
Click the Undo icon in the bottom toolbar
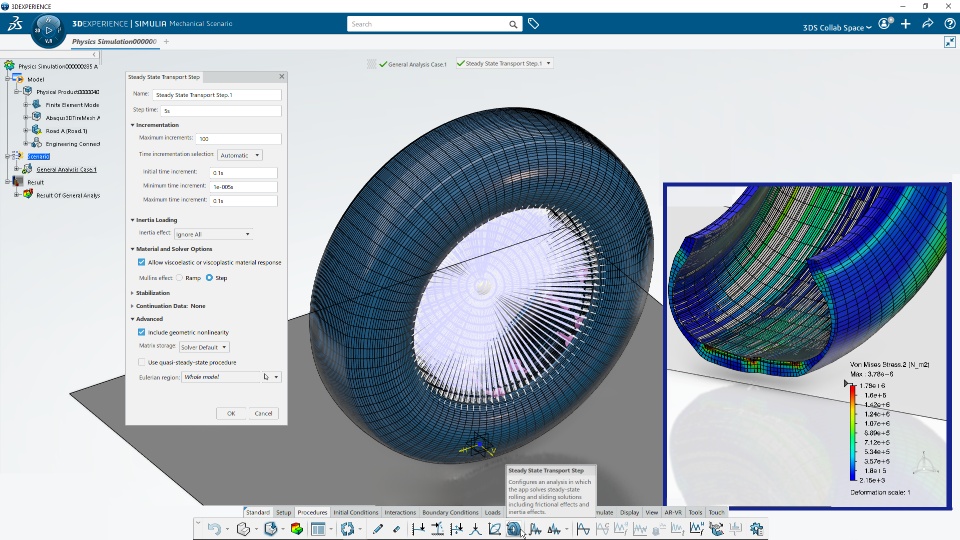[x=214, y=529]
